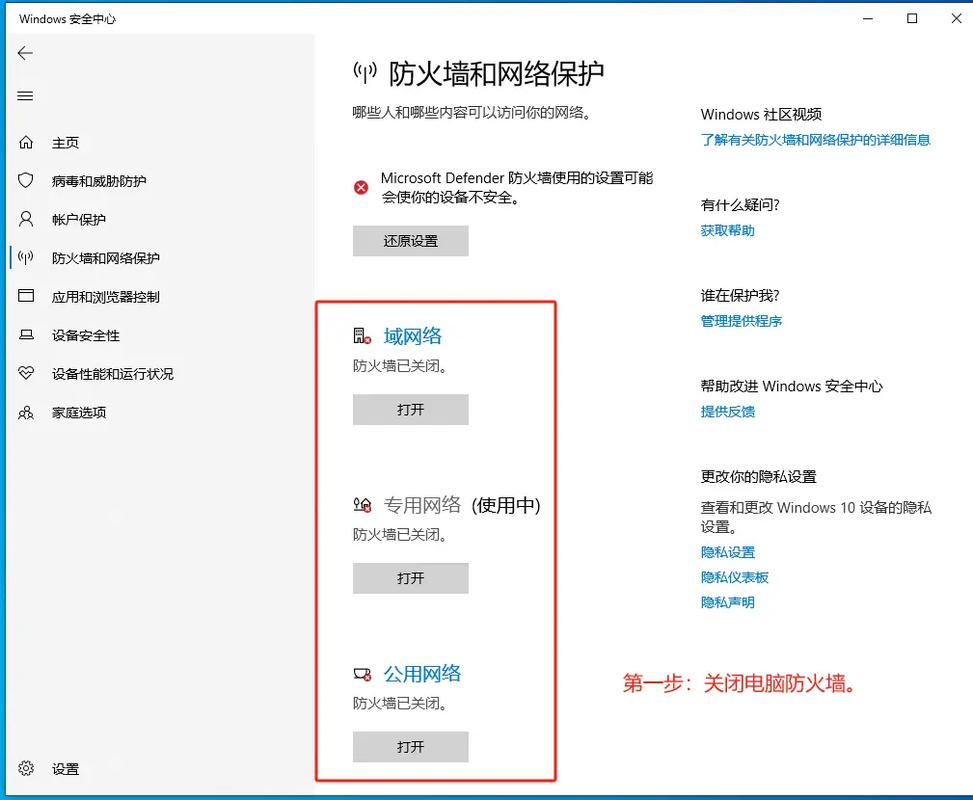Image resolution: width=973 pixels, height=800 pixels.
Task: Click the firewall antenna icon in sidebar
Action: [26, 258]
